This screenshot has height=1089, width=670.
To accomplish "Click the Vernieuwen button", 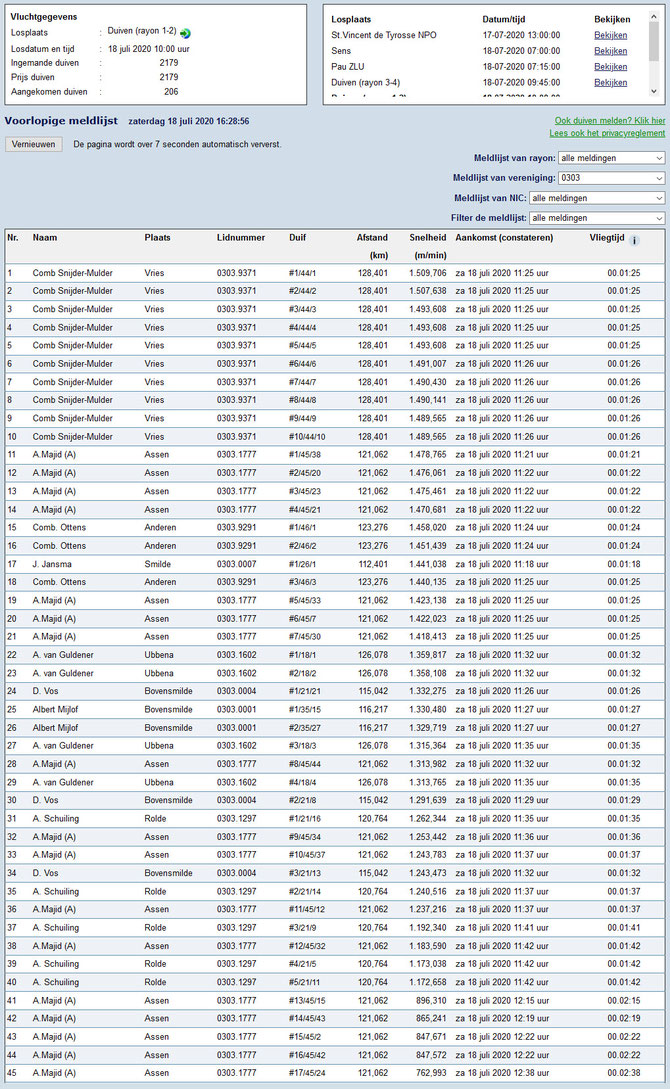I will [33, 144].
